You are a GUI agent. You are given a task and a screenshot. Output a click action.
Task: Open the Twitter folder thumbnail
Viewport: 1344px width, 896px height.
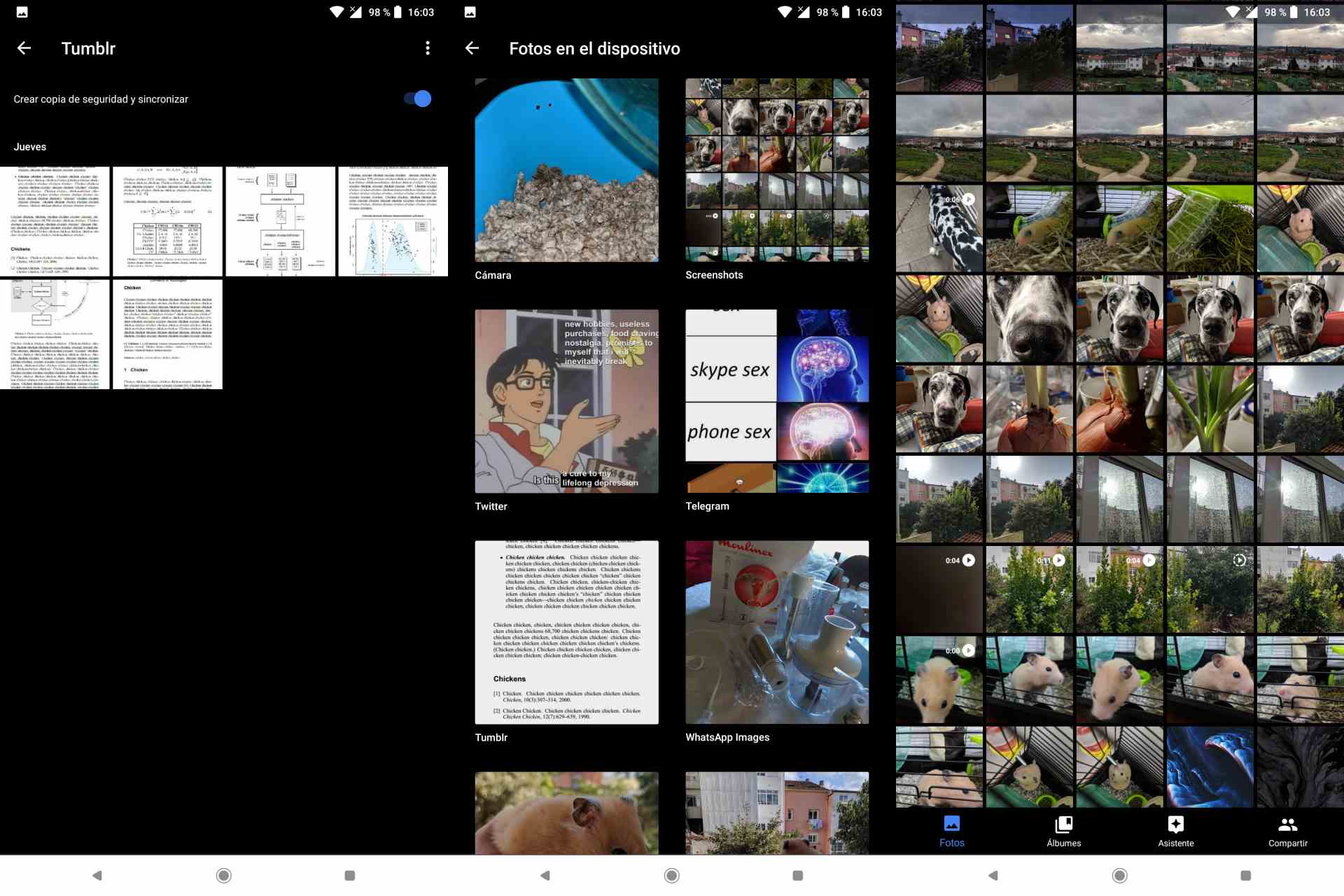(x=566, y=401)
